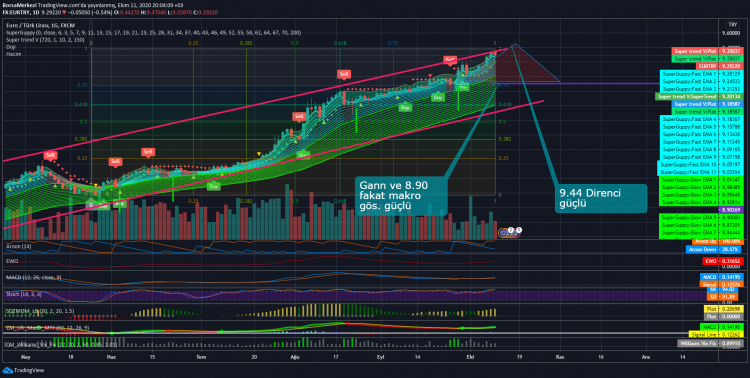The image size is (750, 378).
Task: Click the SuperGuppy:Fast EMA 8 label
Action: coord(701,149)
